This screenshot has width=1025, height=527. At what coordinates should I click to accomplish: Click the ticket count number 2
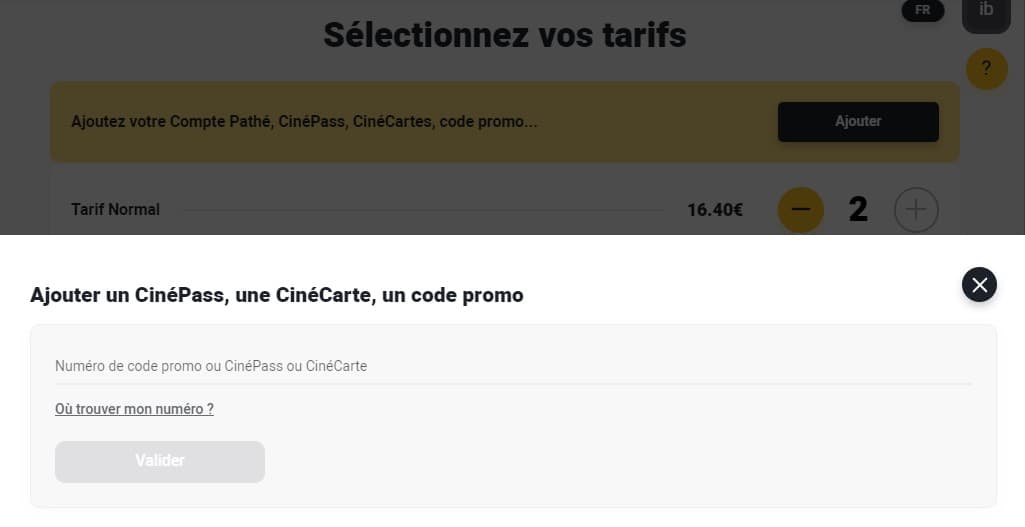click(x=858, y=210)
